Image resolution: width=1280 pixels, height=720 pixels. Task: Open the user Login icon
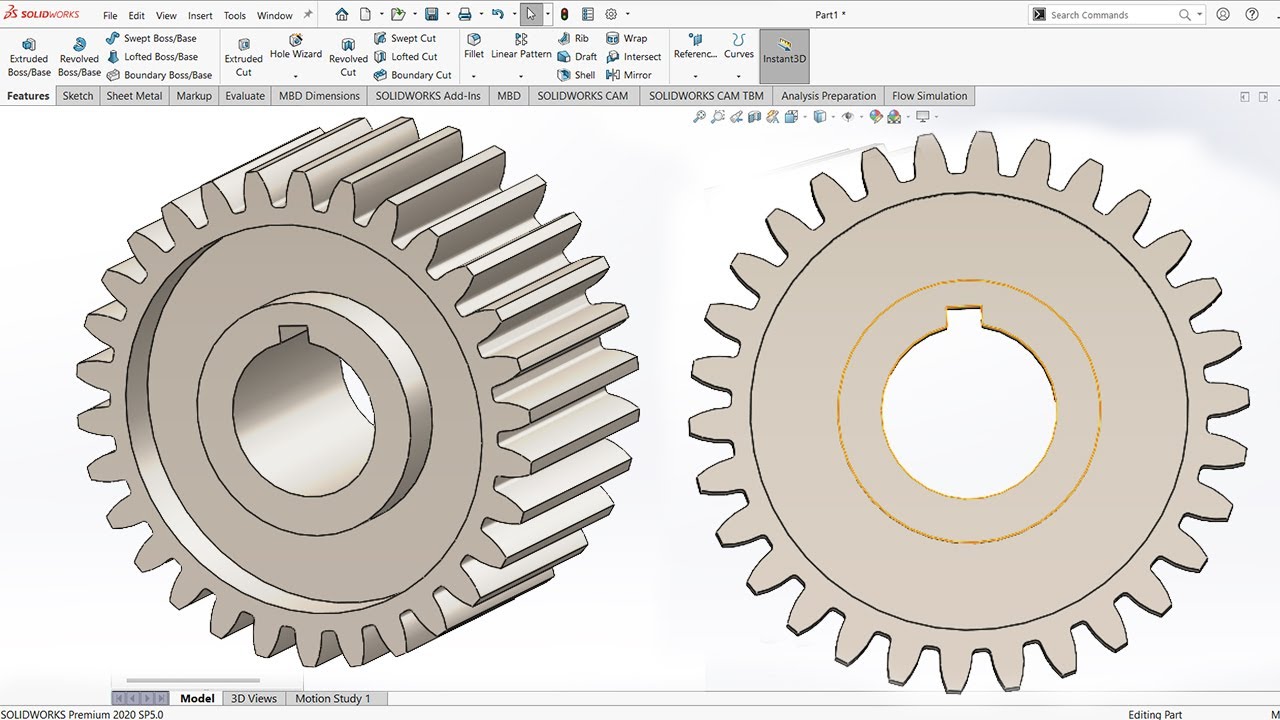coord(1224,14)
